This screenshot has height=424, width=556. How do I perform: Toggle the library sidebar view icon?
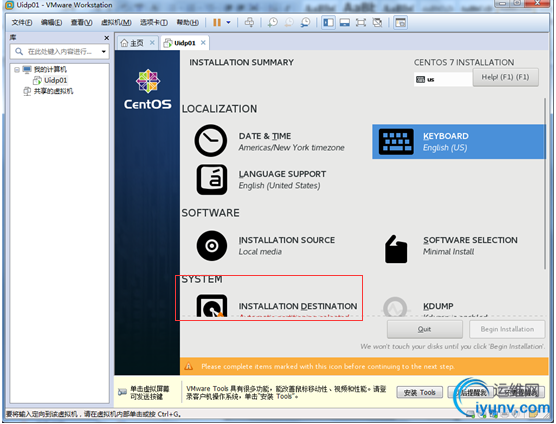click(x=328, y=23)
